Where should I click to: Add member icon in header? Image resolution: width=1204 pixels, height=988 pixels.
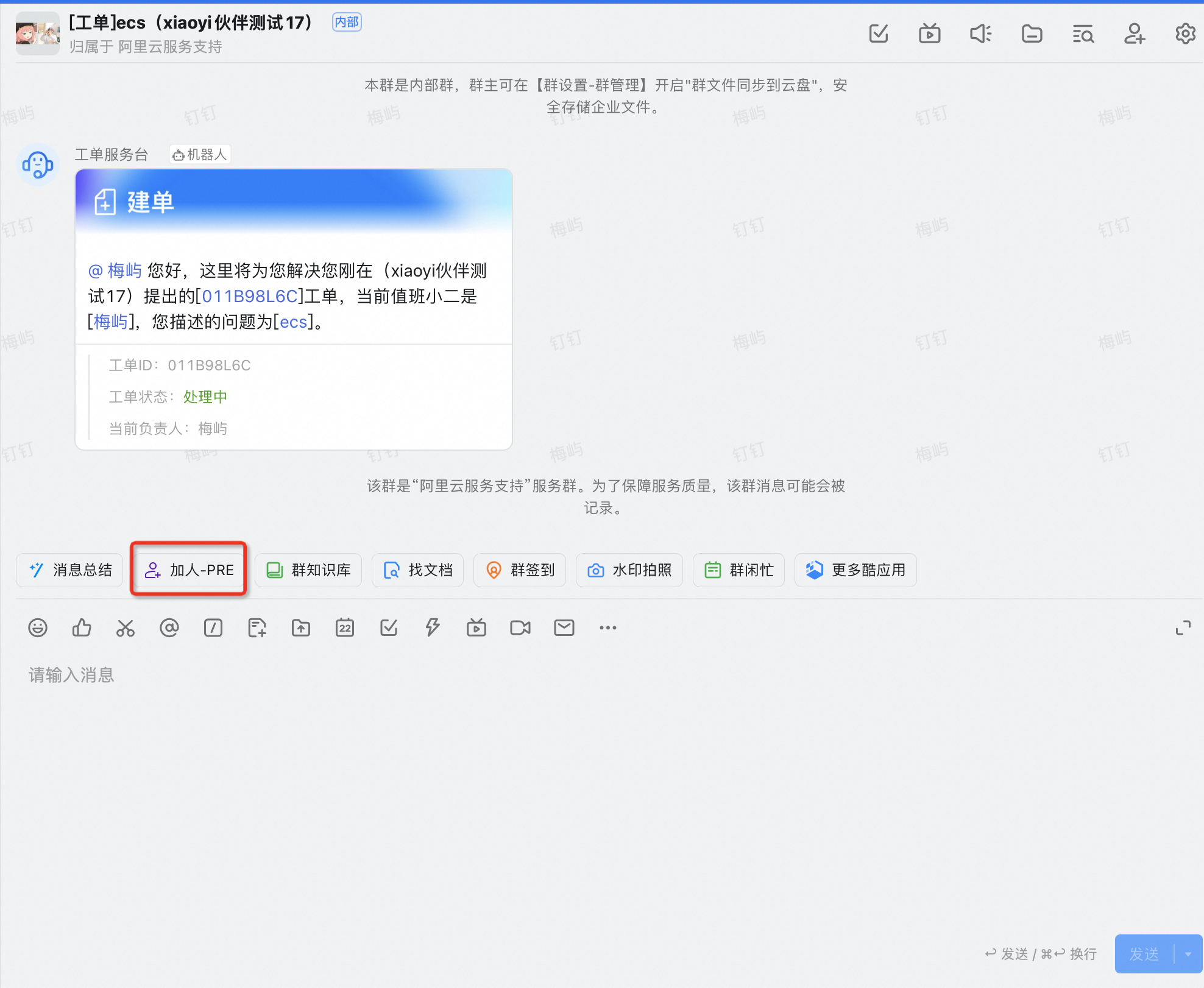pyautogui.click(x=1134, y=34)
